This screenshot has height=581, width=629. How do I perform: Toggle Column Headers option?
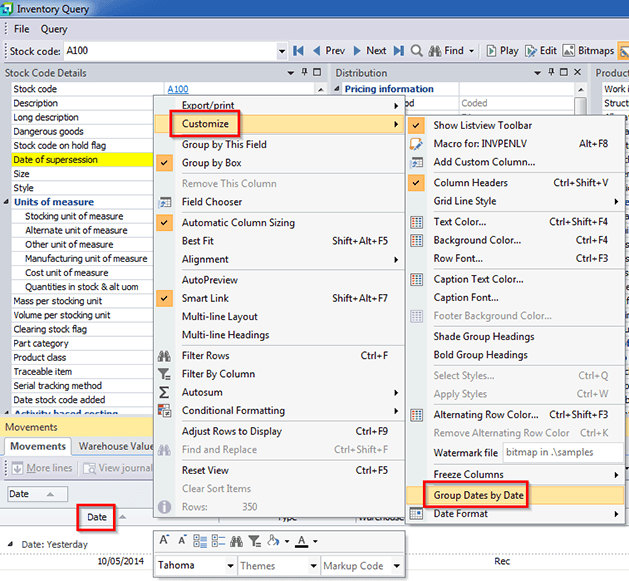point(416,183)
